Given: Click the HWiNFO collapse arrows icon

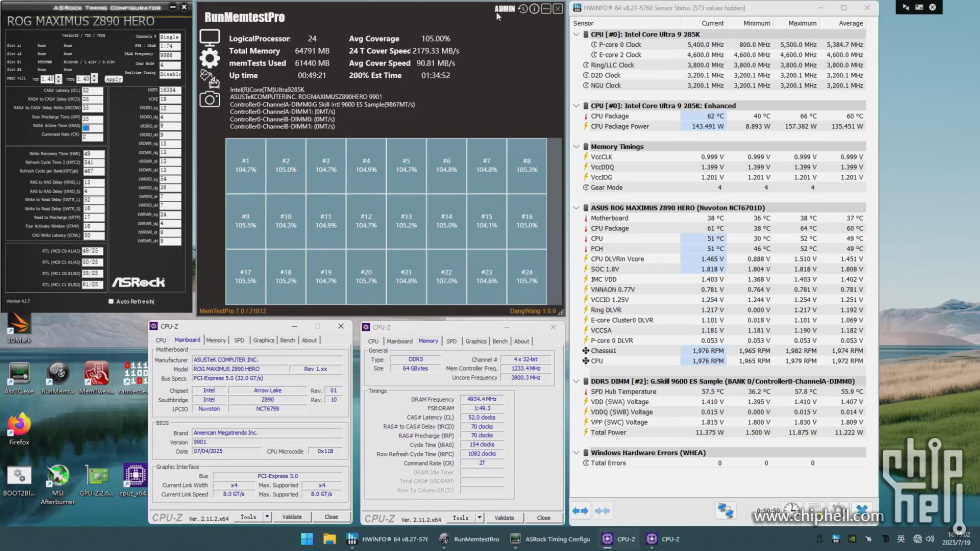Looking at the screenshot, I should tap(602, 510).
